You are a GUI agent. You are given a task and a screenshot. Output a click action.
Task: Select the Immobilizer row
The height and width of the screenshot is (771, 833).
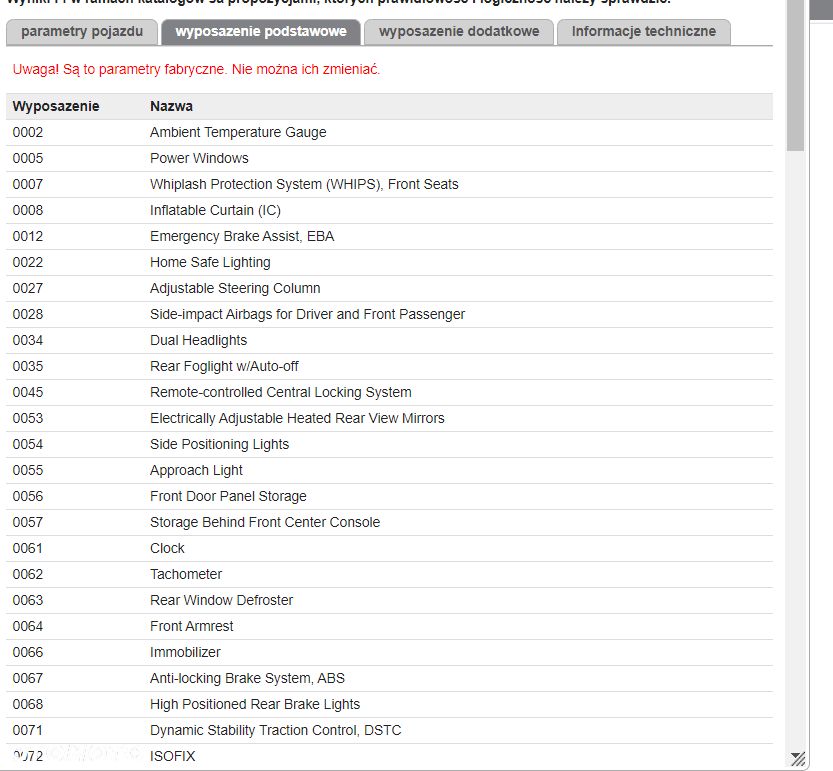click(x=389, y=653)
